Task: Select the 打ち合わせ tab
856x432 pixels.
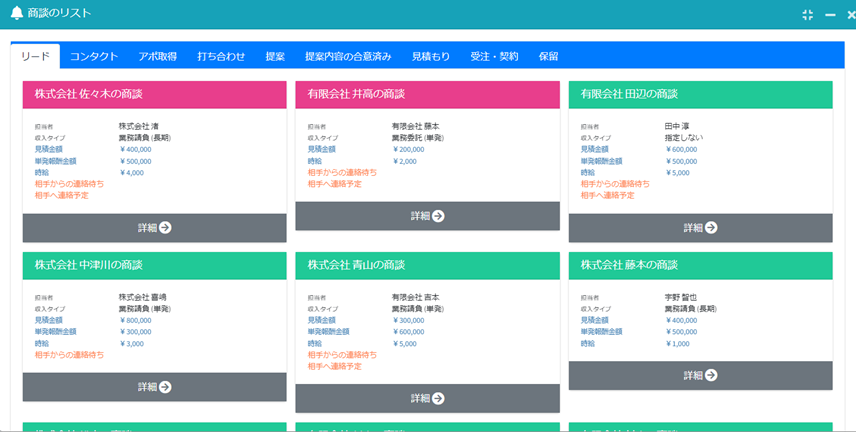Action: 221,57
